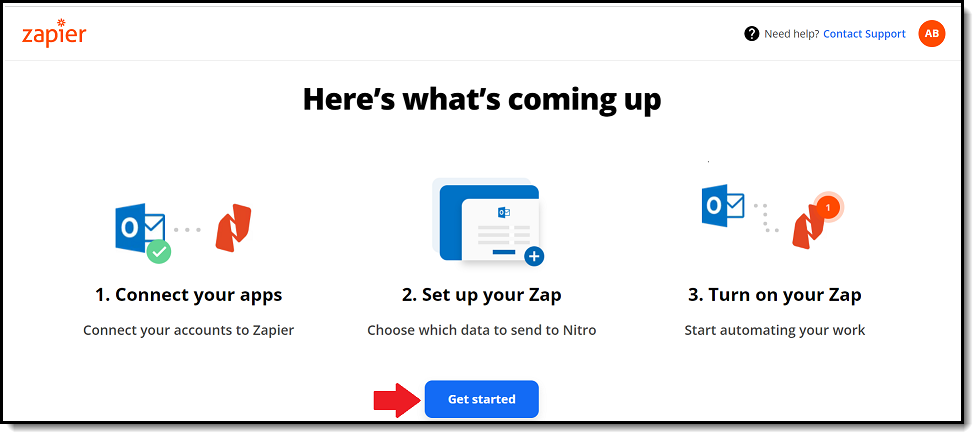Viewport: 979px width, 439px height.
Task: Click the blue plus icon in step 2
Action: [x=534, y=256]
